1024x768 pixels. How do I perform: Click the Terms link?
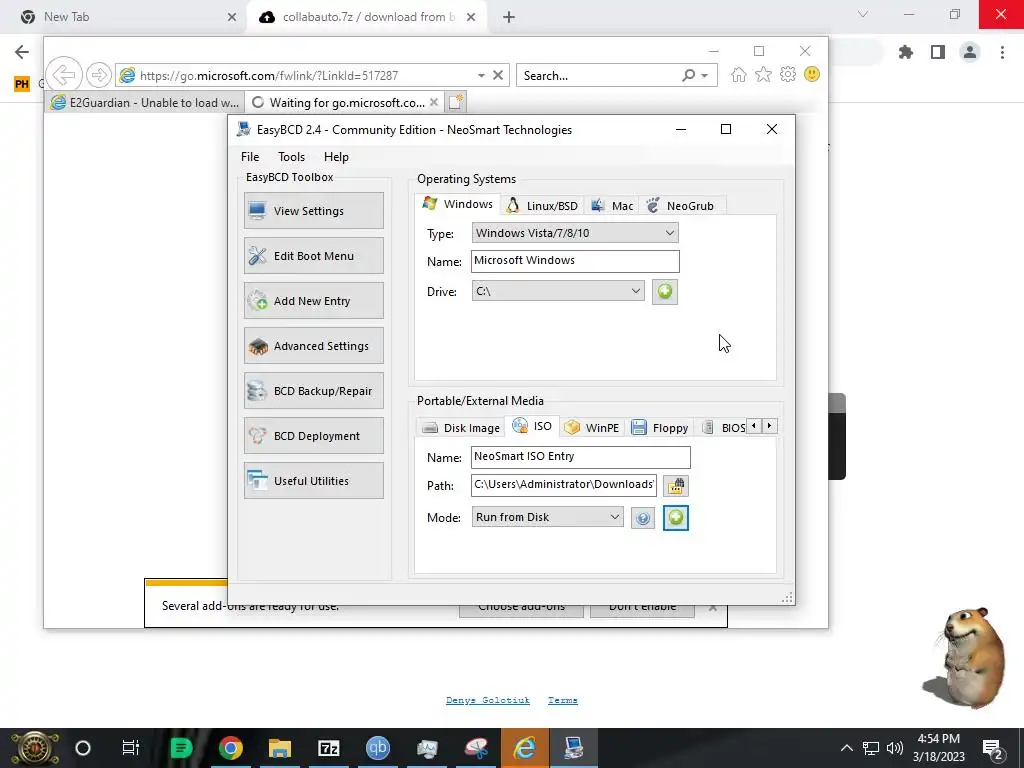(x=562, y=700)
